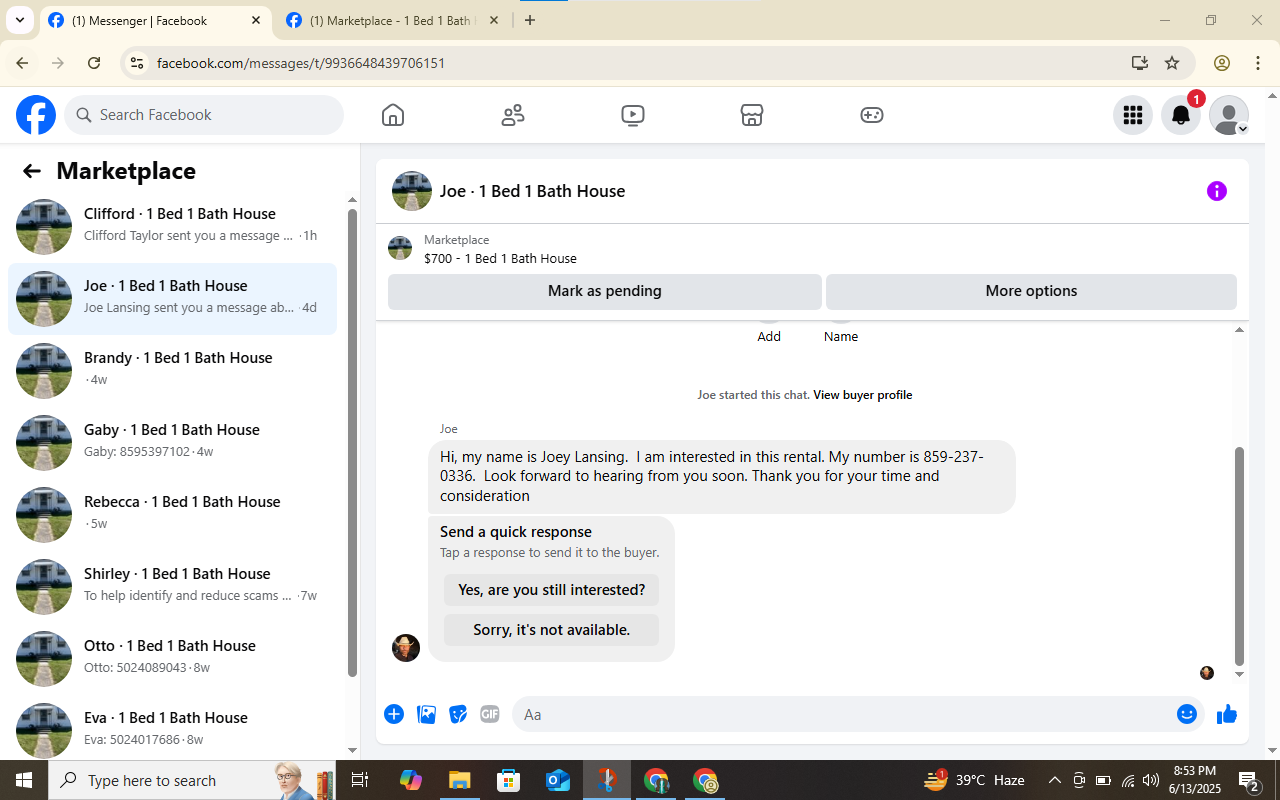Image resolution: width=1280 pixels, height=800 pixels.
Task: Click the address bar URL
Action: (x=301, y=63)
